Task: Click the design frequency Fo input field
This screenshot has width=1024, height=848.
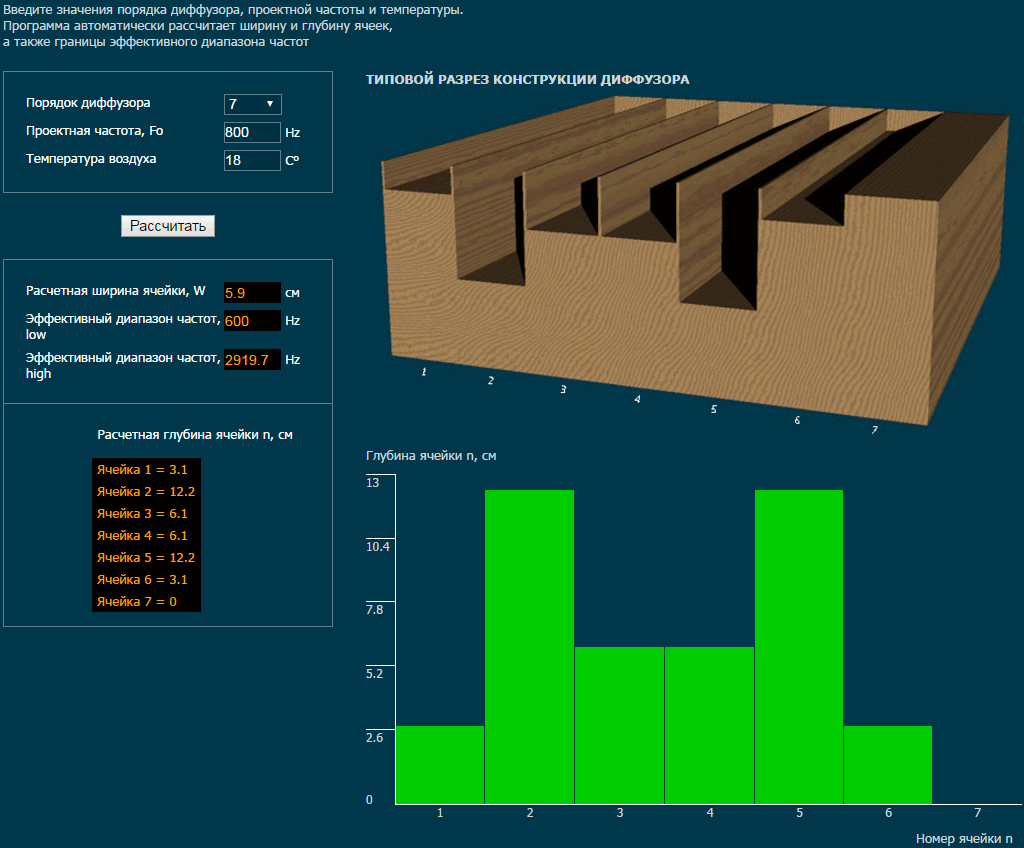Action: tap(252, 132)
